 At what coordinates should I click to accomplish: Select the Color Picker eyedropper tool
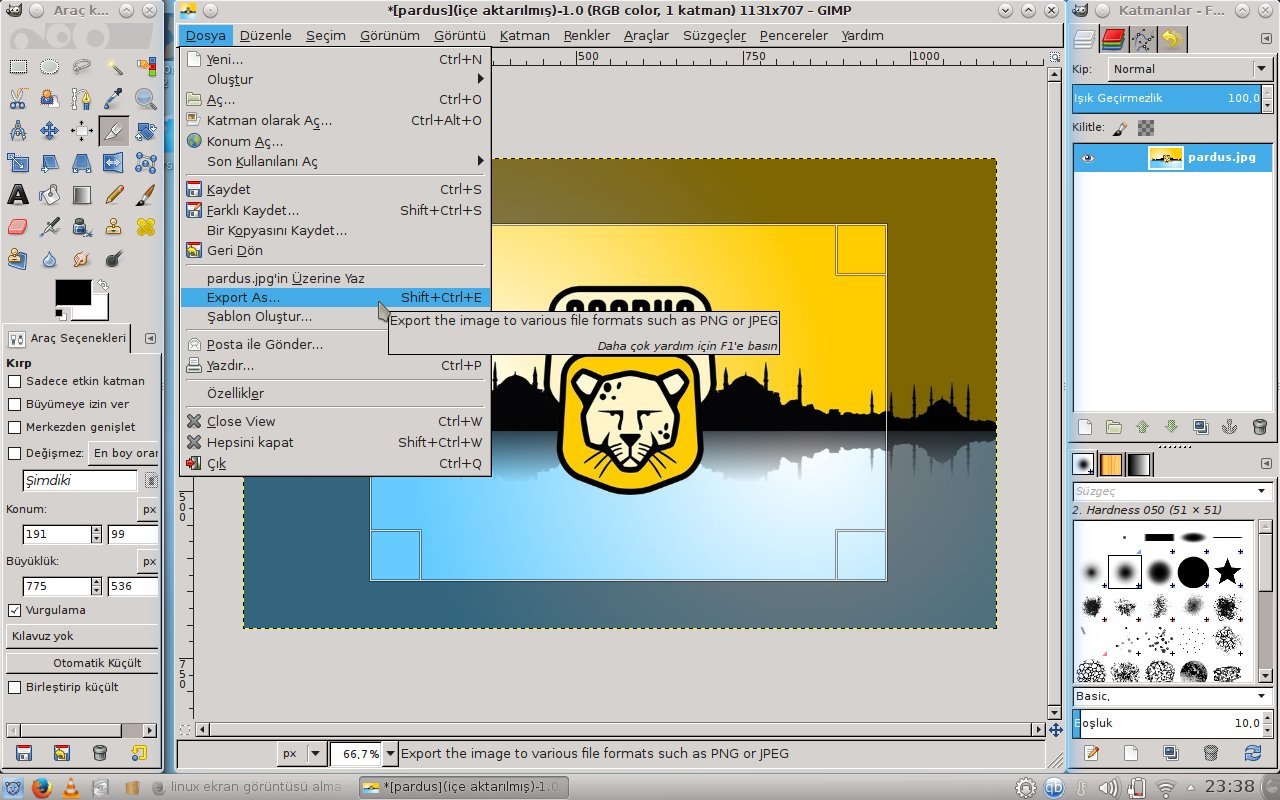click(114, 99)
